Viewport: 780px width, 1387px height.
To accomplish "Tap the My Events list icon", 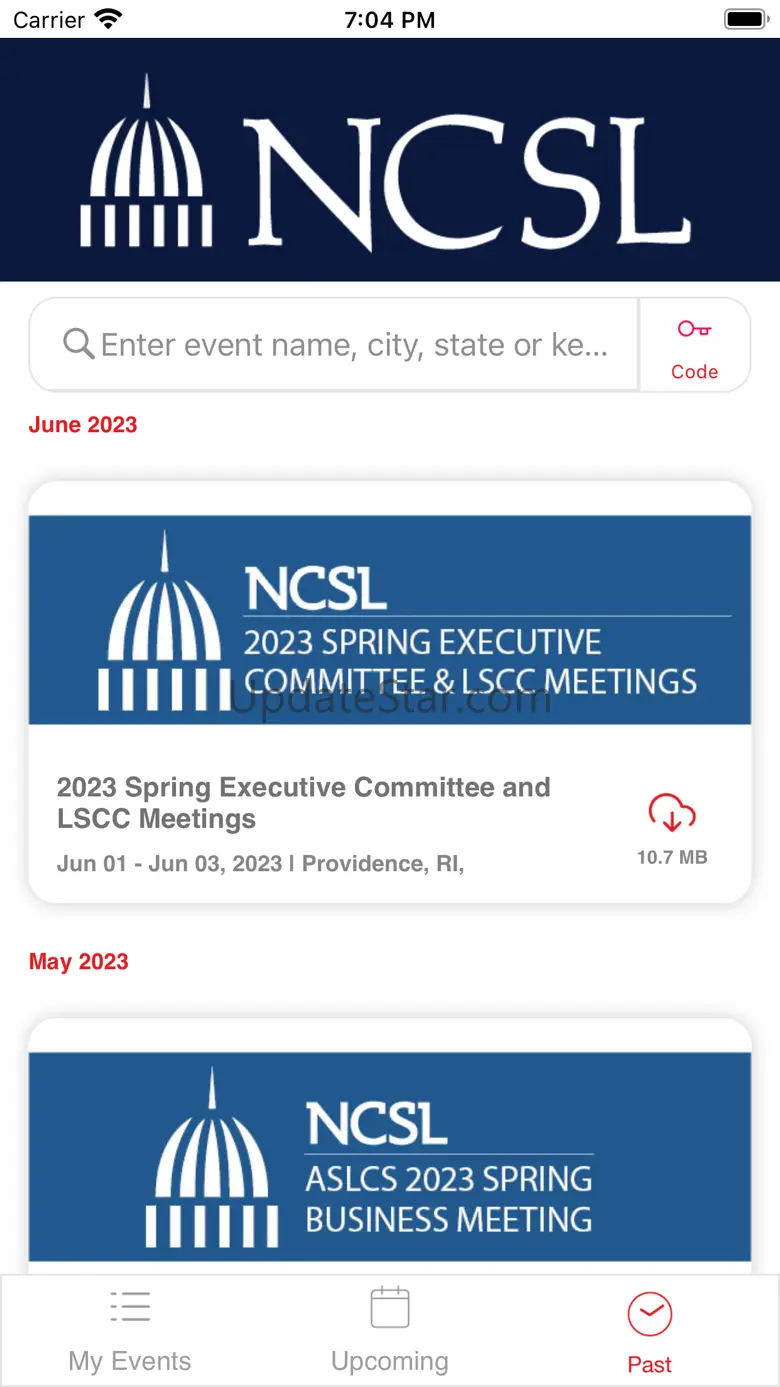I will tap(130, 1307).
